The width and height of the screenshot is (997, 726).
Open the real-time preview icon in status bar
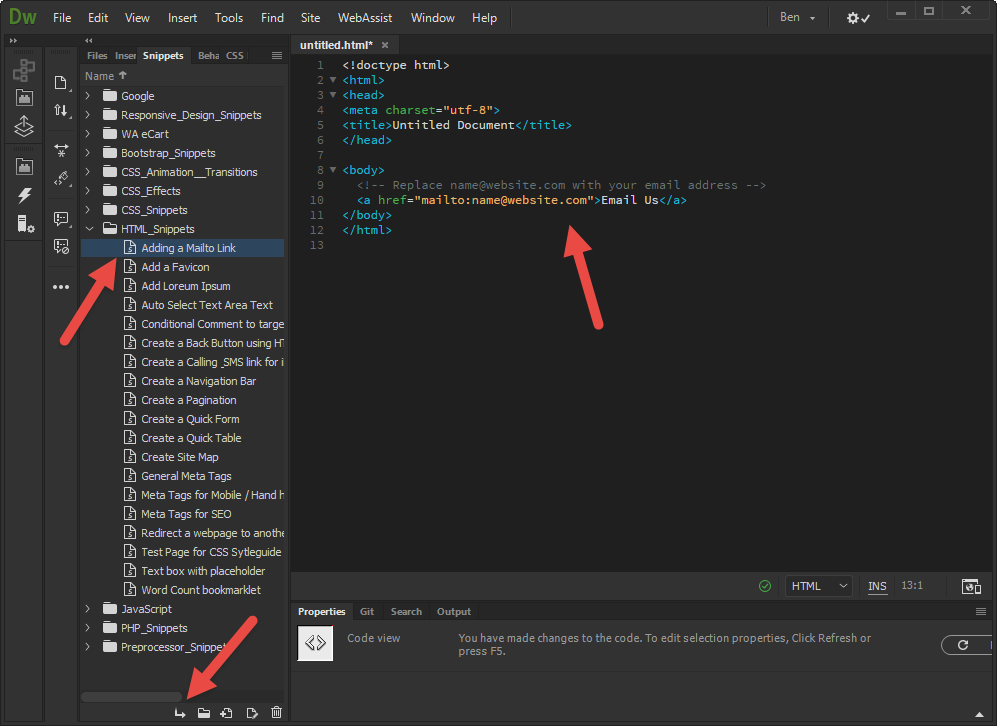pyautogui.click(x=970, y=586)
